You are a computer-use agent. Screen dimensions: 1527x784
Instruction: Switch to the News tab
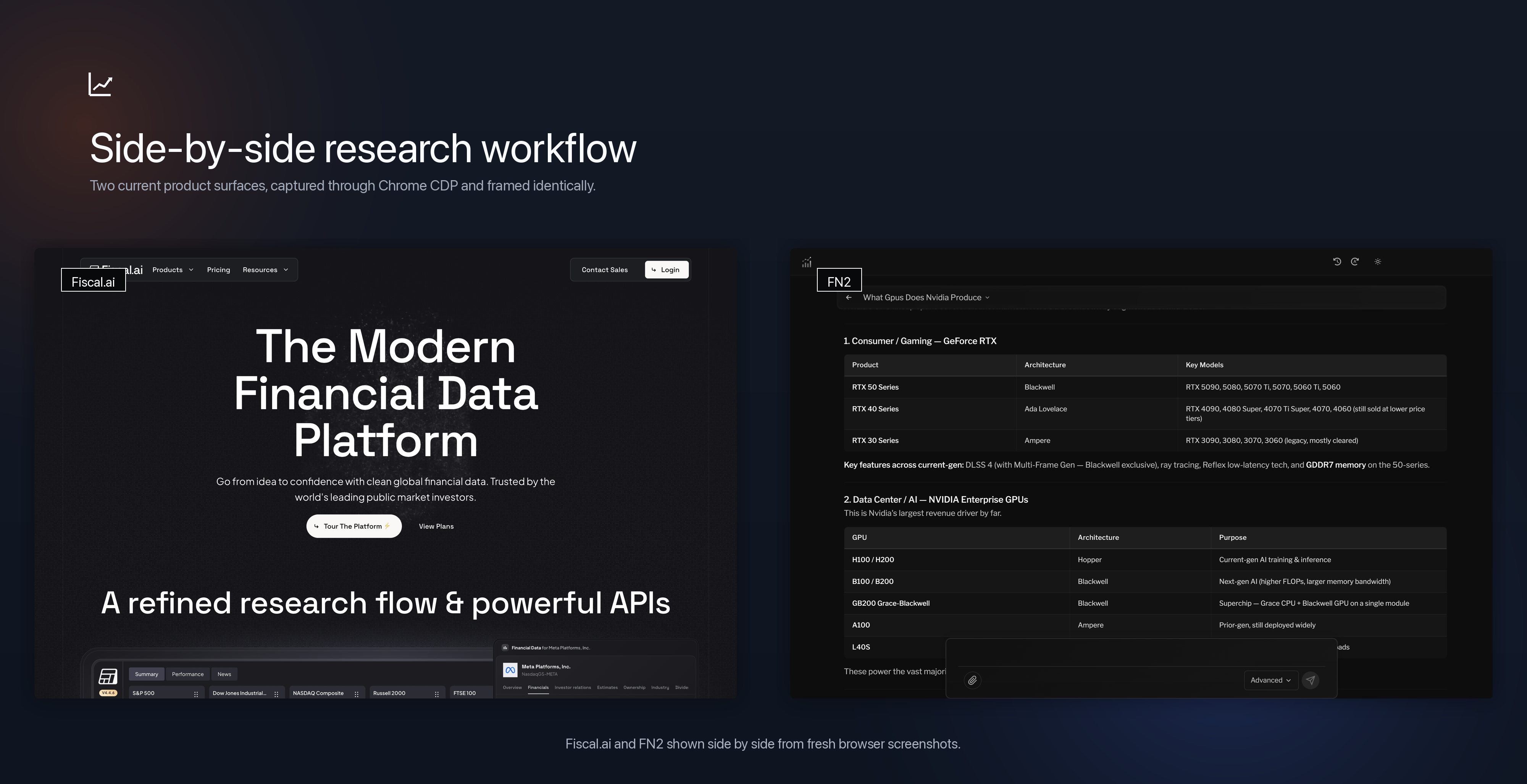[x=224, y=674]
